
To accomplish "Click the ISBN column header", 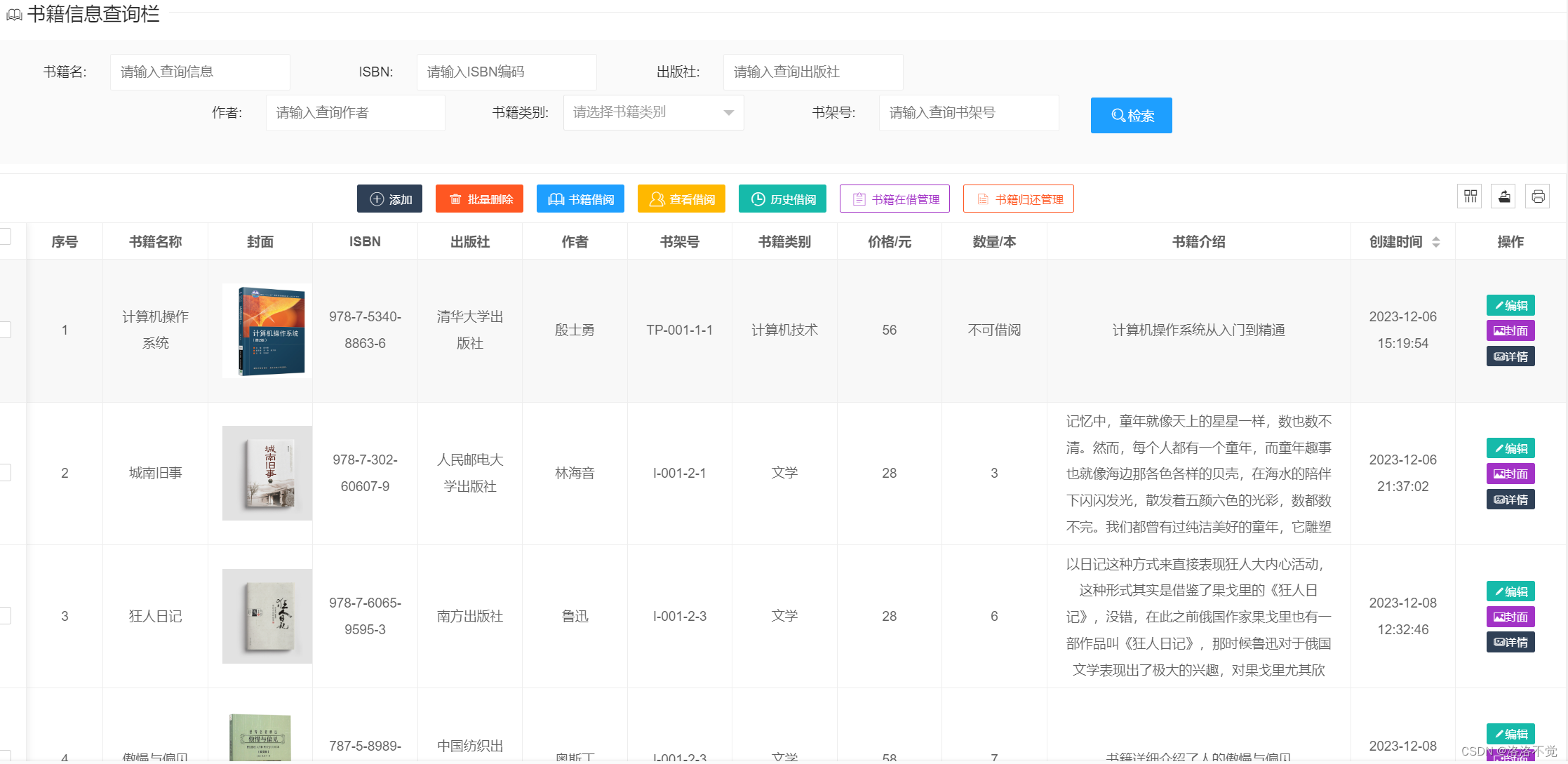I will pyautogui.click(x=365, y=241).
